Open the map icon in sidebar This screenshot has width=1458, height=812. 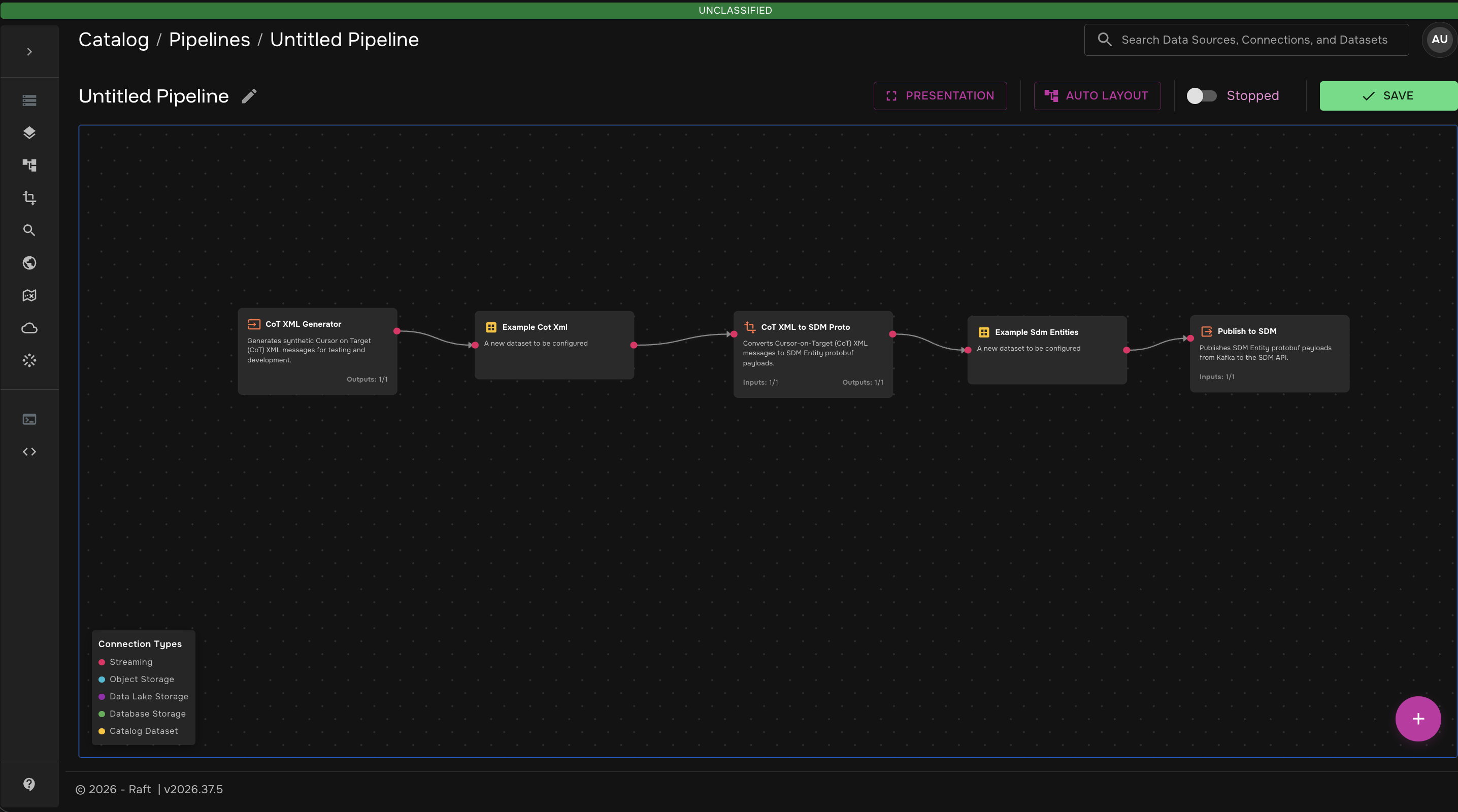click(x=29, y=295)
